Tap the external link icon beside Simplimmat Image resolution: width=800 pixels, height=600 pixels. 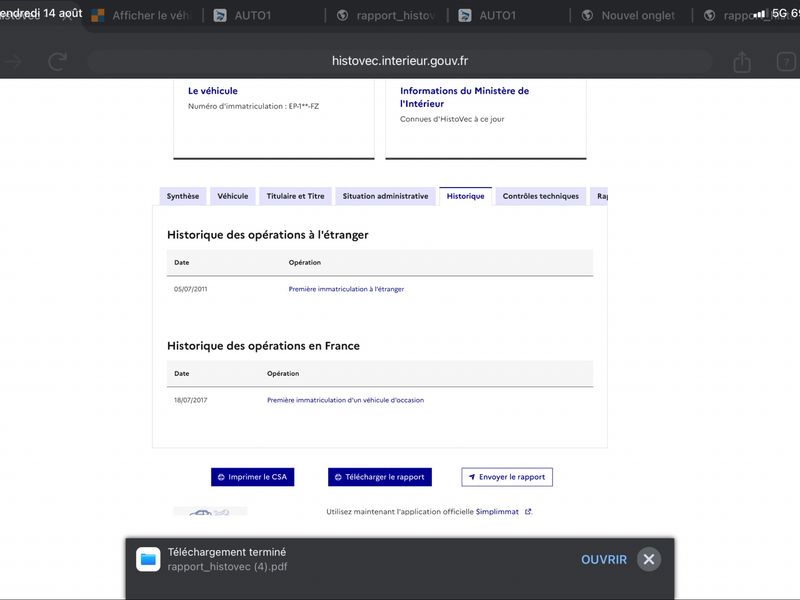point(528,511)
